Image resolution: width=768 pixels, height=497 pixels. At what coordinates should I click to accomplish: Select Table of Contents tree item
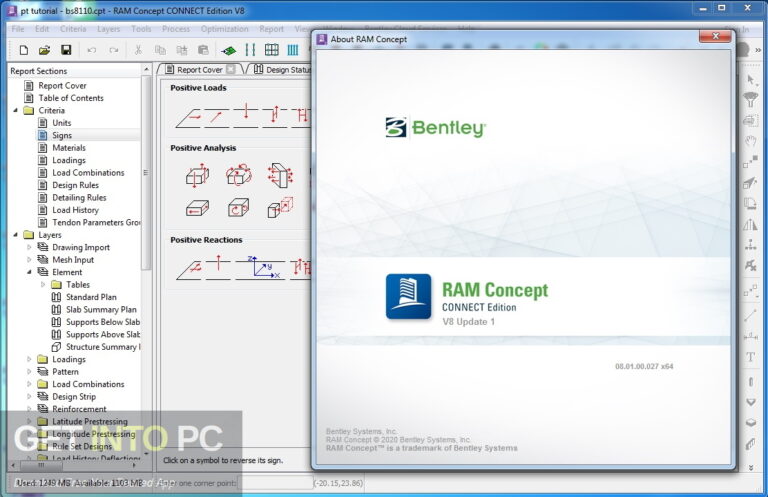[71, 98]
